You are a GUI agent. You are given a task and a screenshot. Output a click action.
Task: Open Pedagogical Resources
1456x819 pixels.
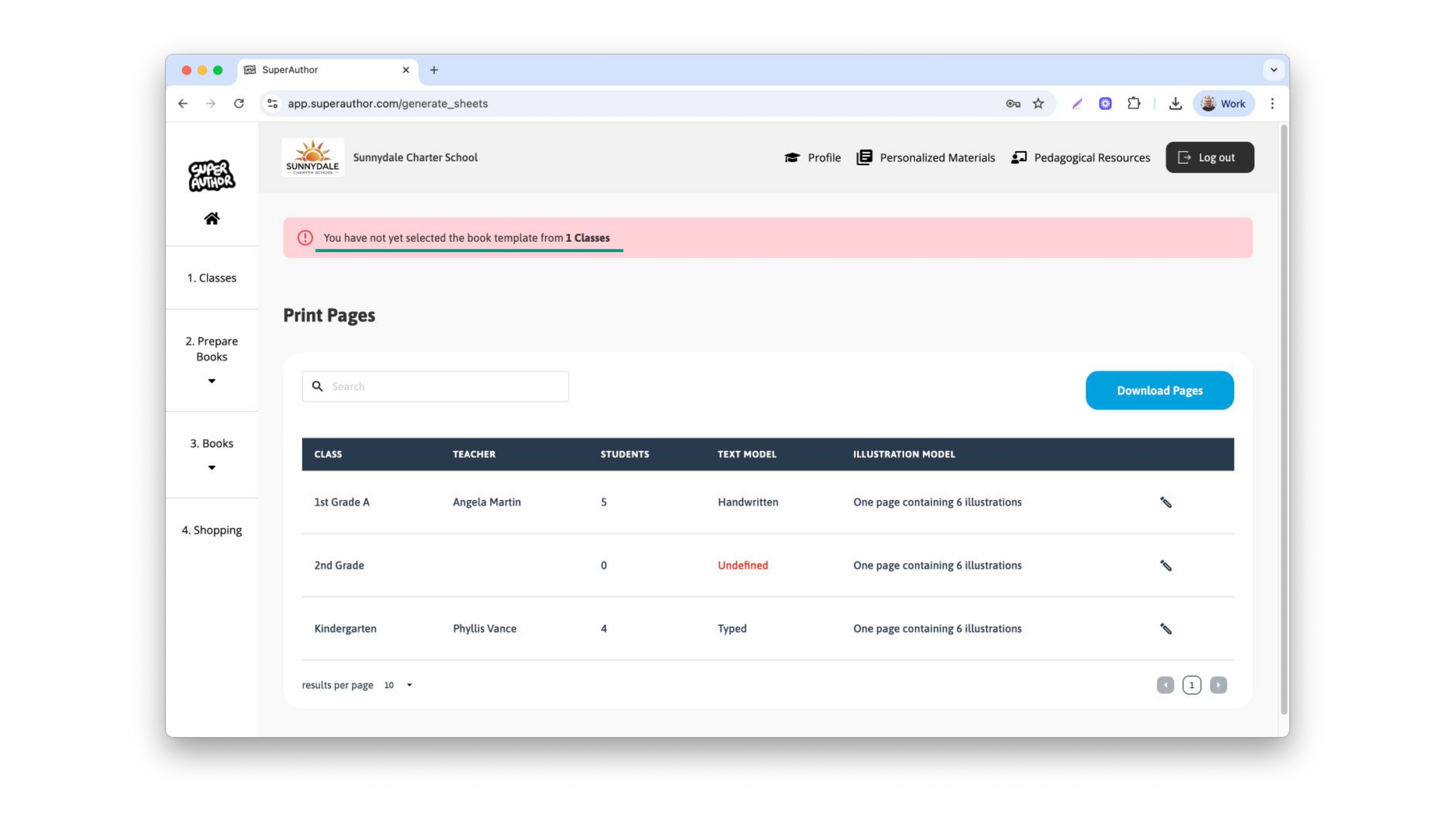coord(1081,157)
